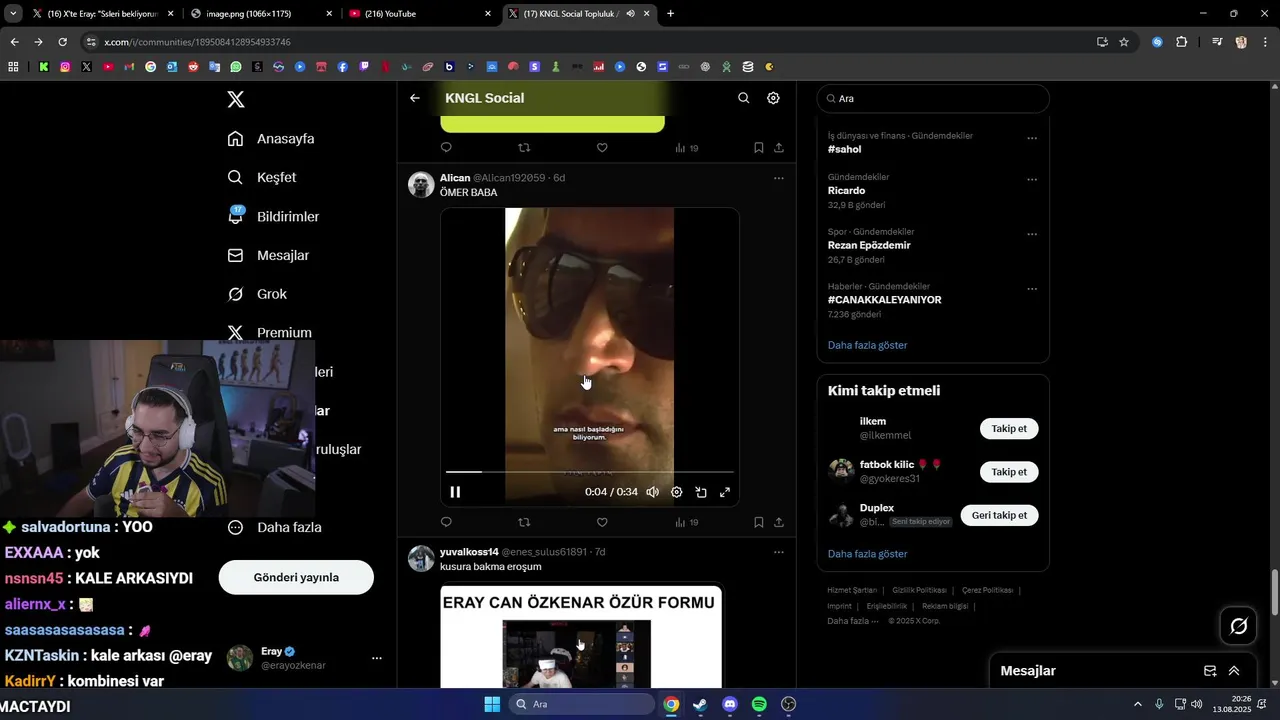The image size is (1280, 720).
Task: Open Alican's profile avatar
Action: coord(421,184)
